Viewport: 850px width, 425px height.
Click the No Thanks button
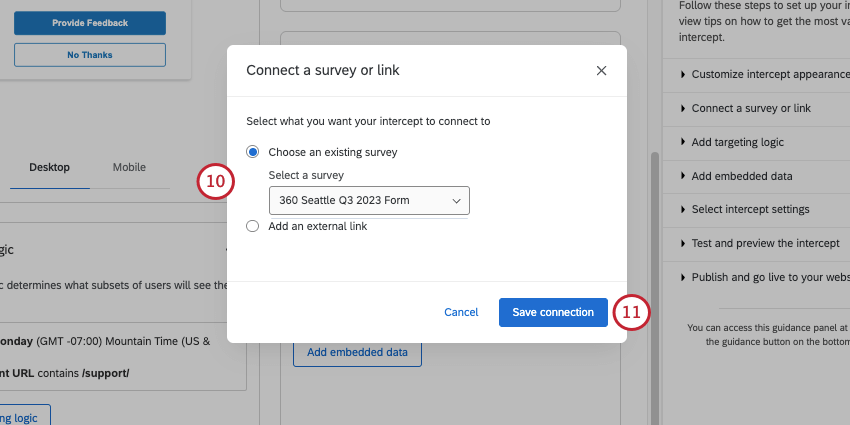pos(90,55)
